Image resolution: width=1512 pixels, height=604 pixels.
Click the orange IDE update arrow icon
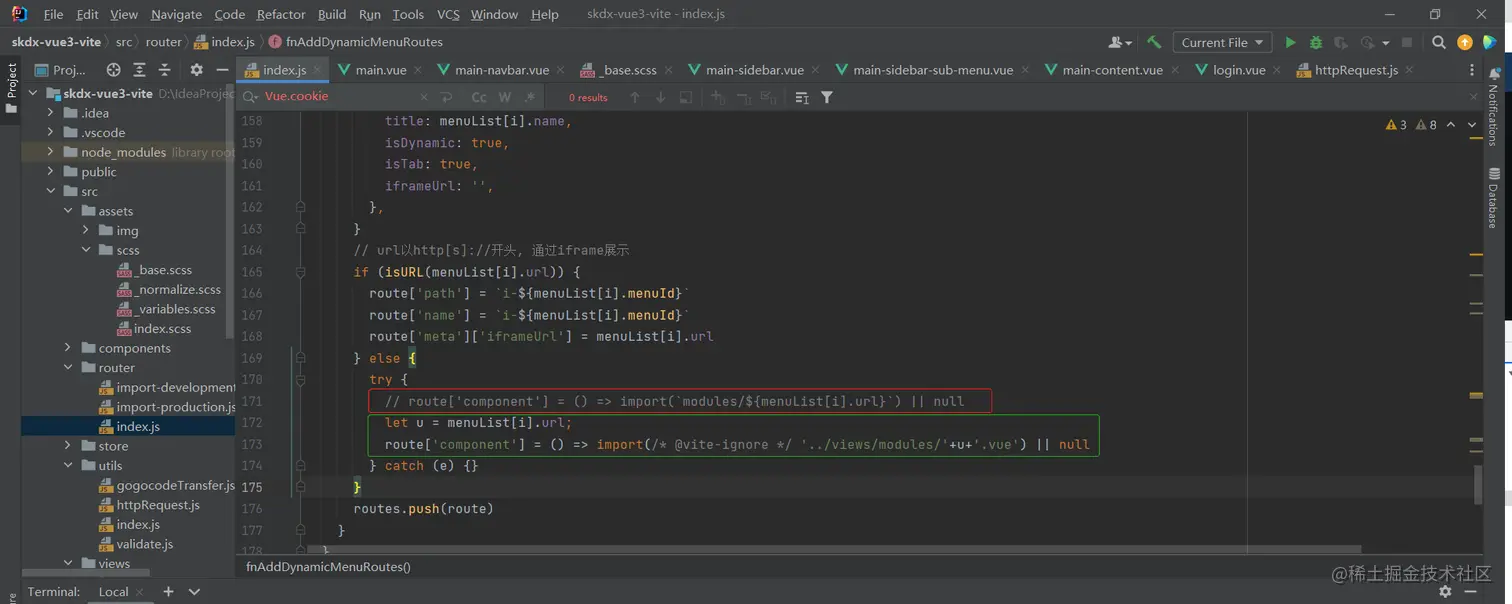point(1465,42)
